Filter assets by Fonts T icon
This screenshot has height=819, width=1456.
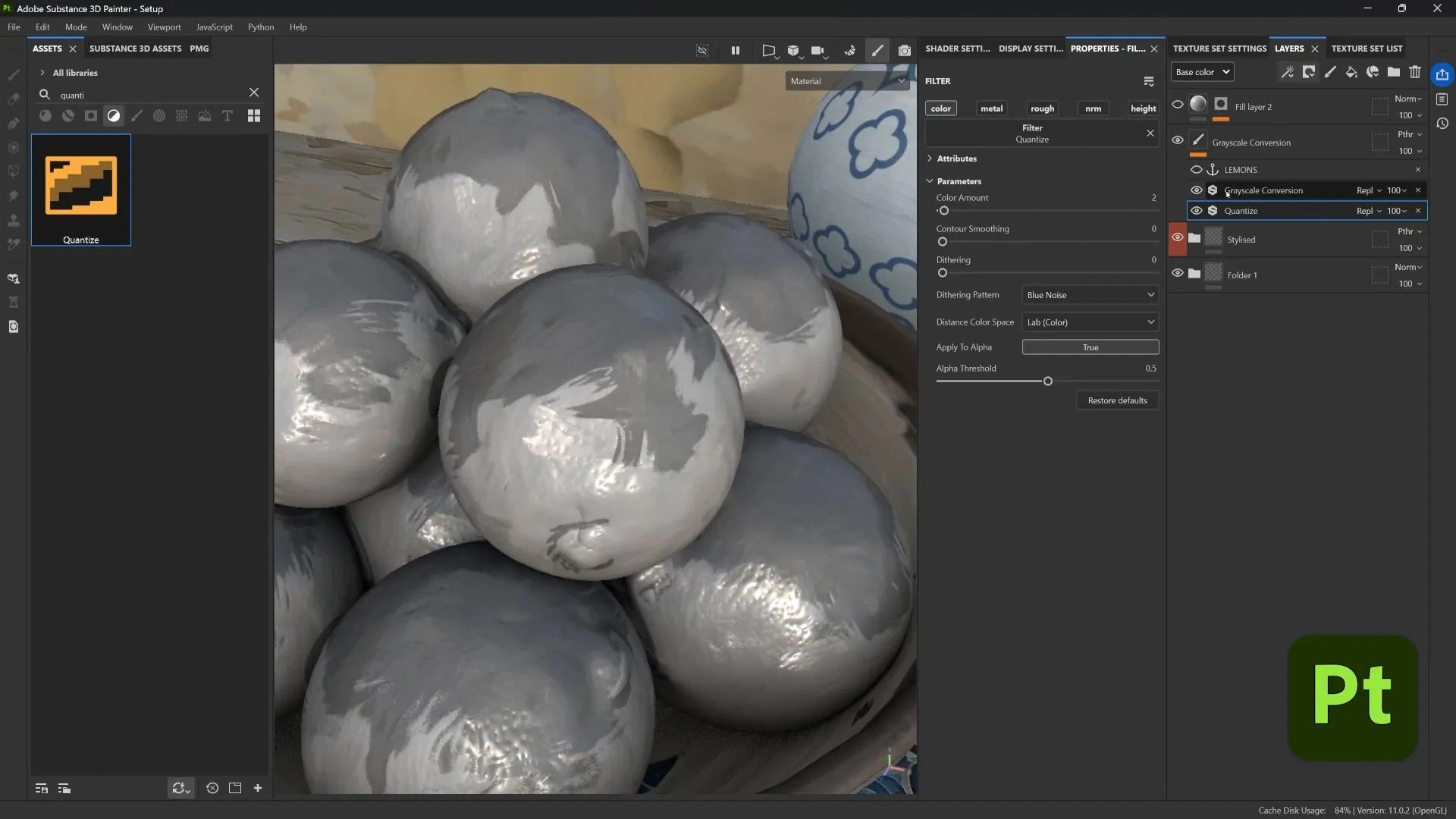click(227, 116)
